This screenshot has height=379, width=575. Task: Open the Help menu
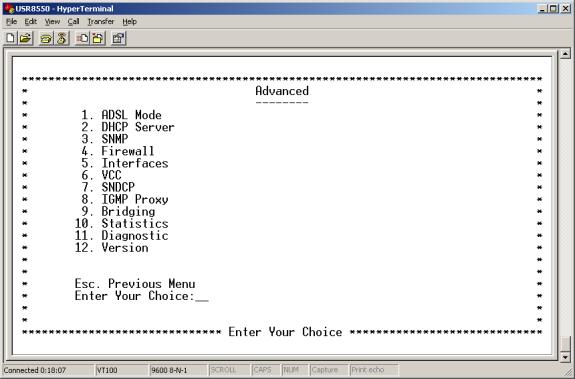point(129,22)
